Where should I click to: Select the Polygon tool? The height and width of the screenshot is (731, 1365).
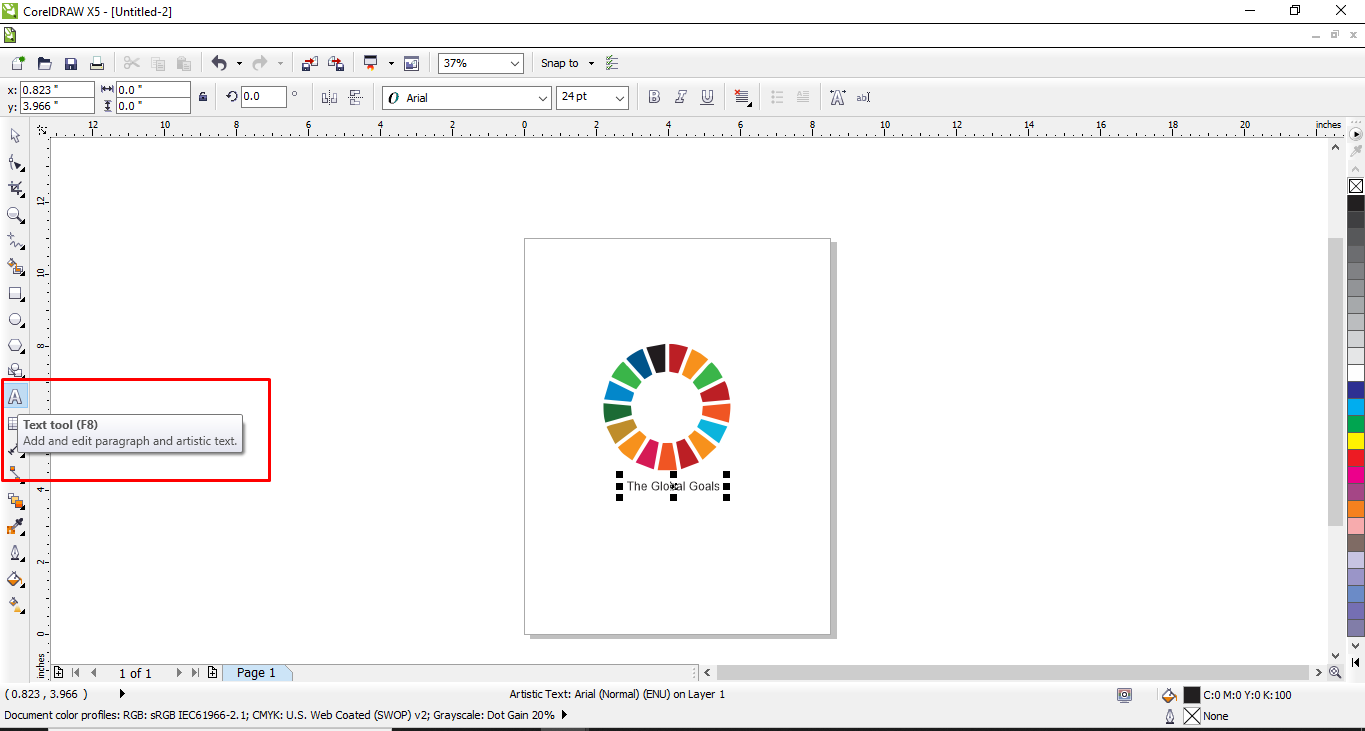coord(15,346)
